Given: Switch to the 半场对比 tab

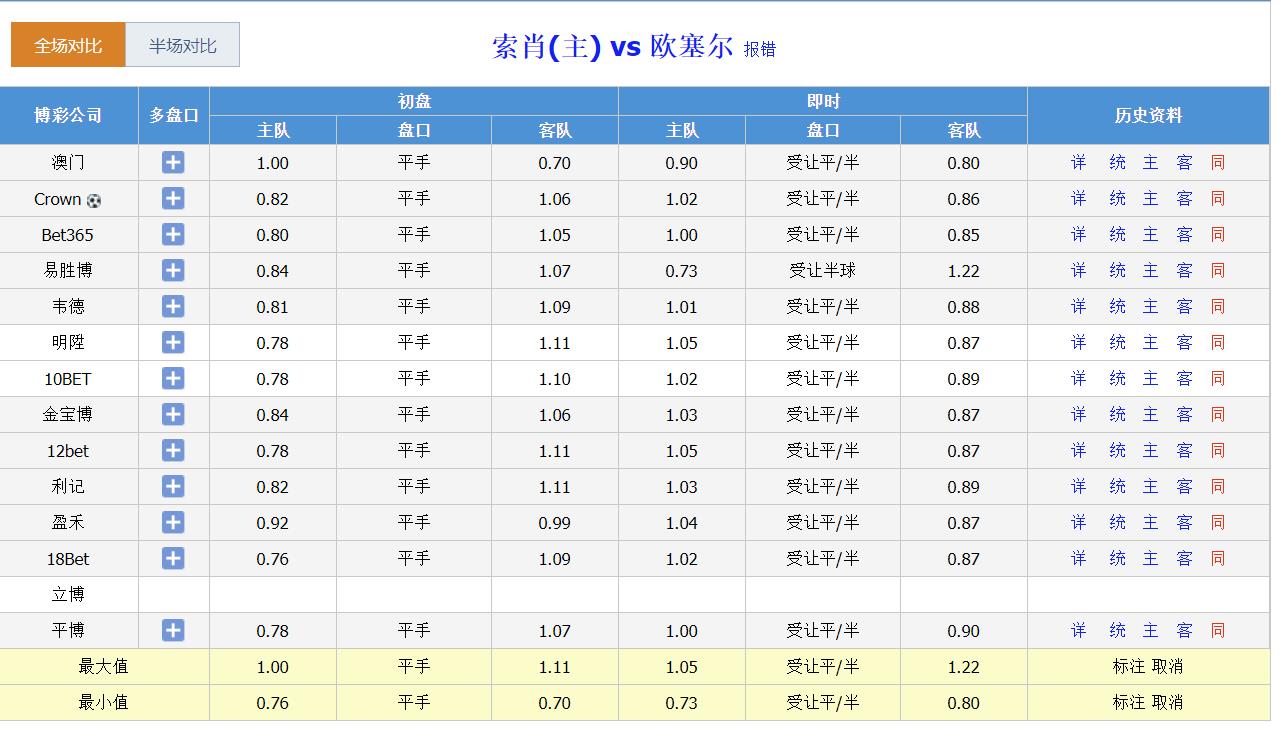Looking at the screenshot, I should [182, 45].
